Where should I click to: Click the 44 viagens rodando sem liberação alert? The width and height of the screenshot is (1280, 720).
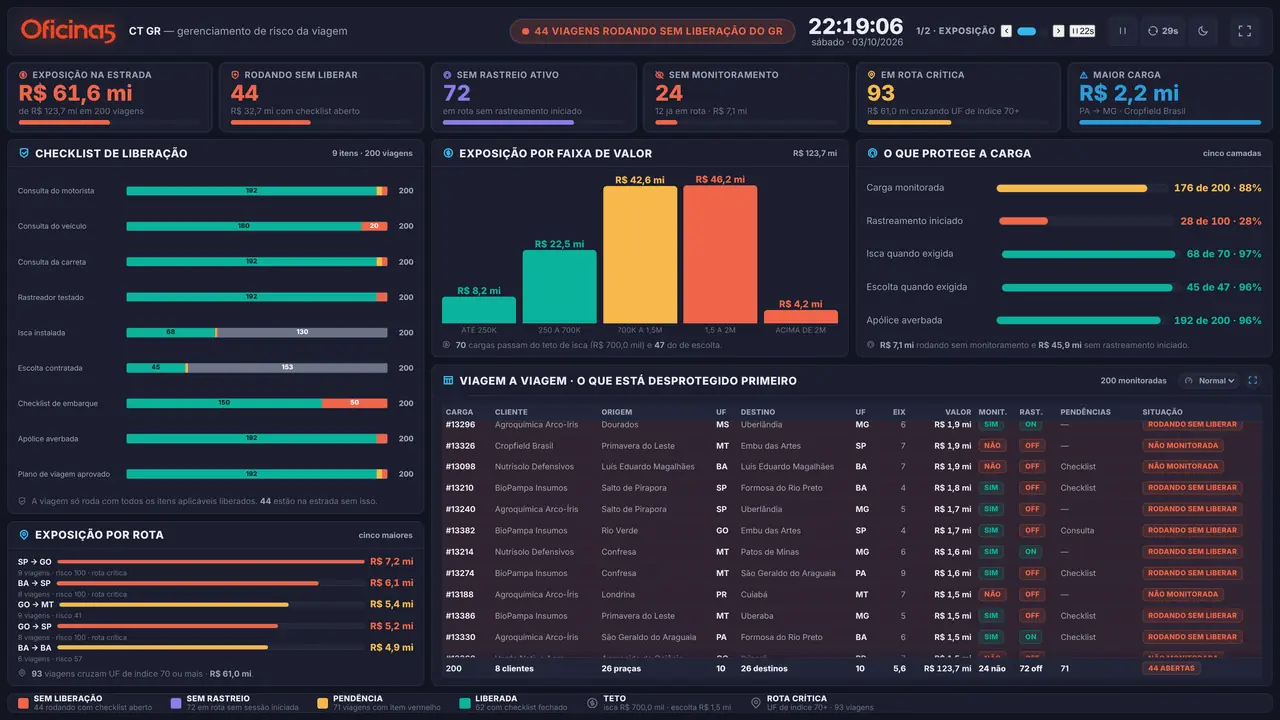pyautogui.click(x=653, y=31)
